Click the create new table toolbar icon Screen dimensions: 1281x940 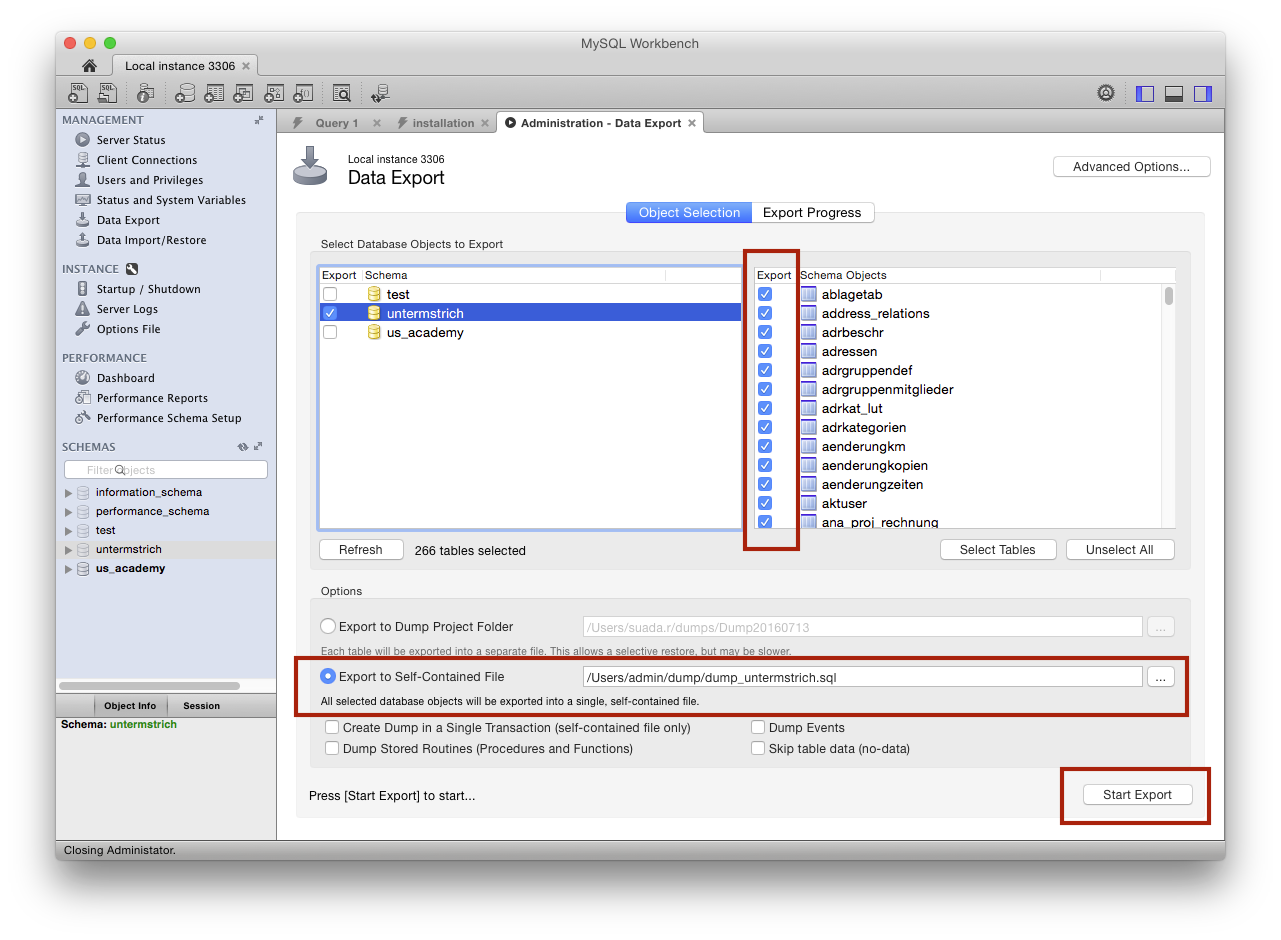point(214,93)
